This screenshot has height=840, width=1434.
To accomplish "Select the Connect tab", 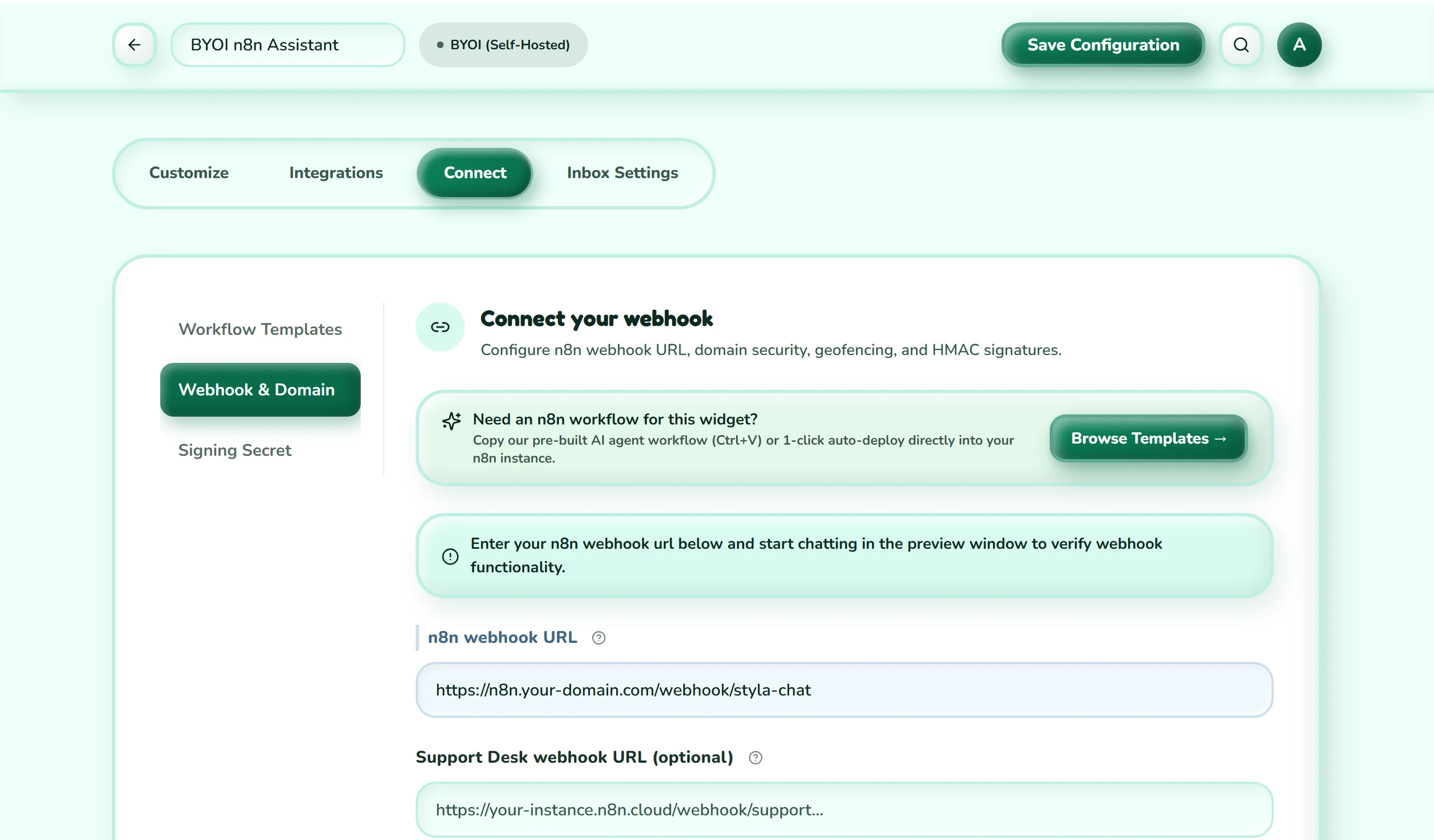I will (x=474, y=173).
